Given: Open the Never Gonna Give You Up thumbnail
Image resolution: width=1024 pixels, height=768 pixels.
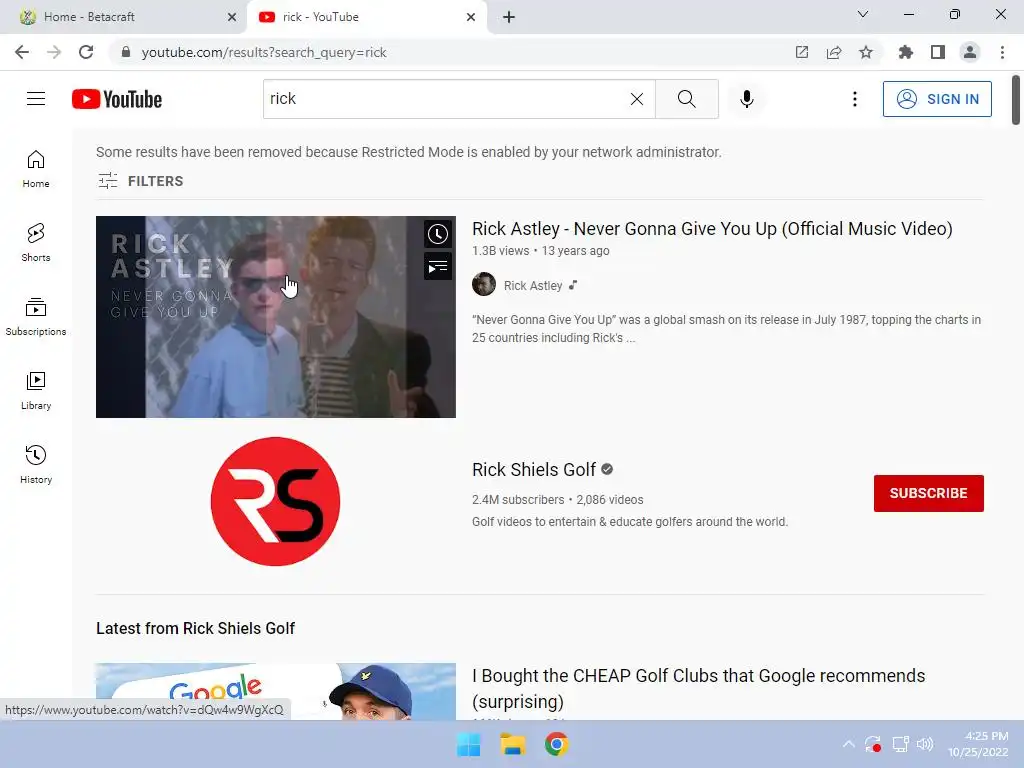Looking at the screenshot, I should click(x=276, y=317).
